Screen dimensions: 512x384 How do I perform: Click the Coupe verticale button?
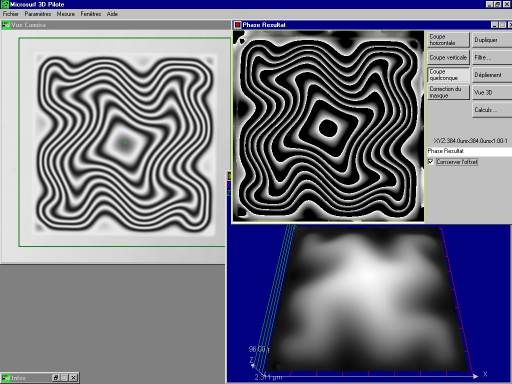(x=448, y=57)
